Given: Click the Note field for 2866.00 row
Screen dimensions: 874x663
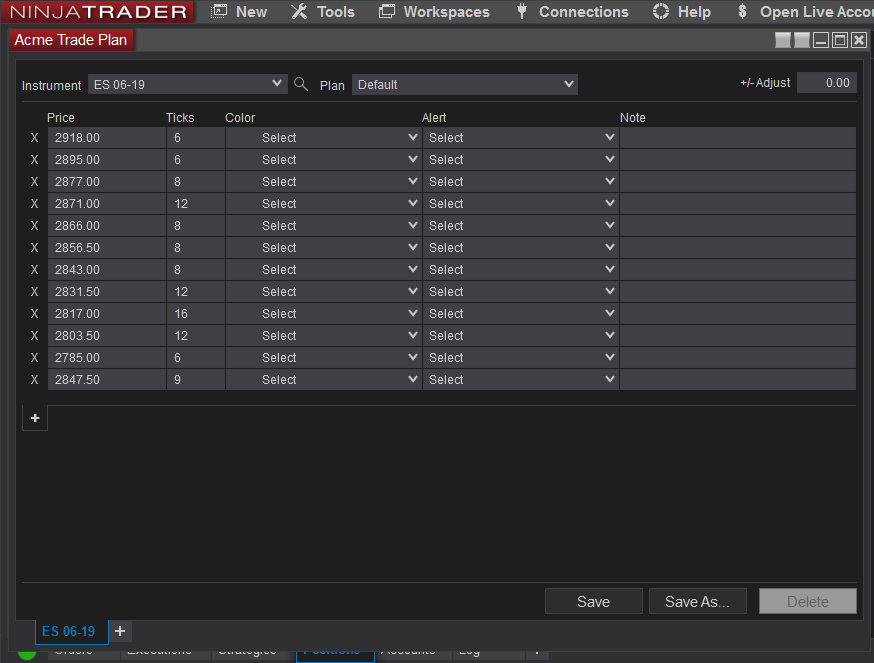Looking at the screenshot, I should (738, 226).
